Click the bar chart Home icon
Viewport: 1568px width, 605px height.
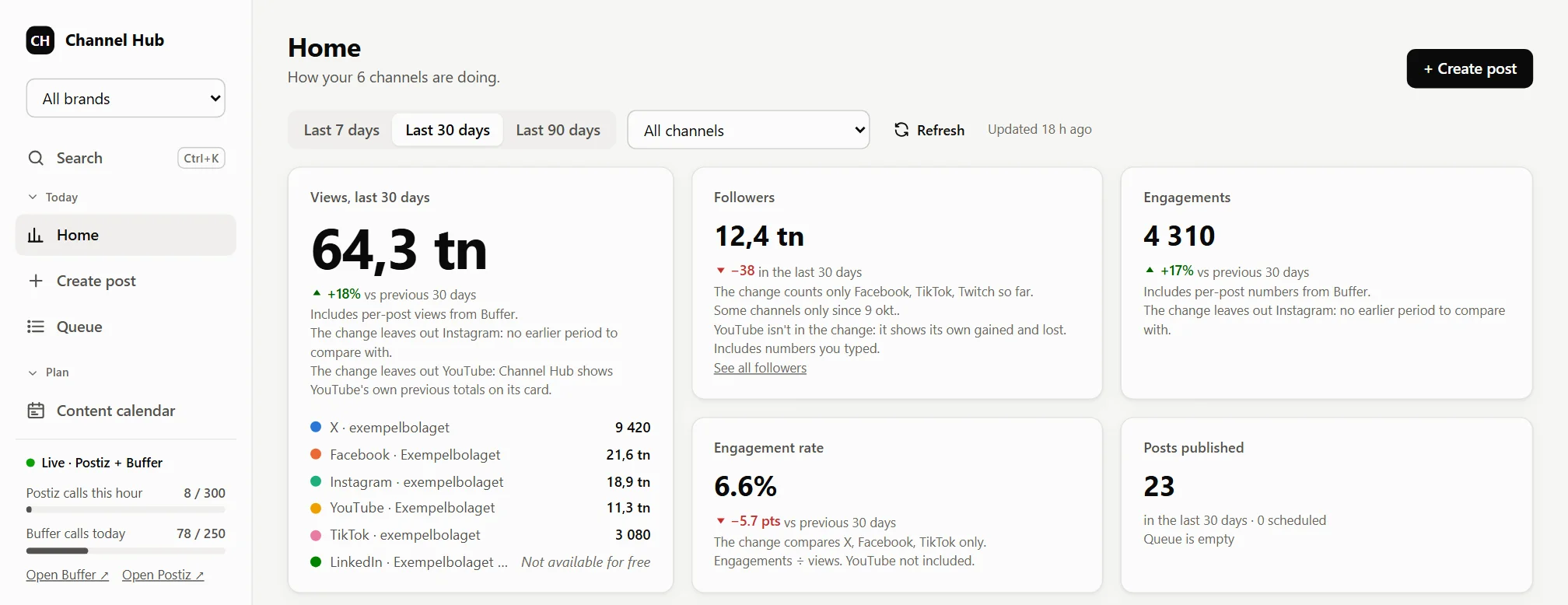[x=36, y=235]
